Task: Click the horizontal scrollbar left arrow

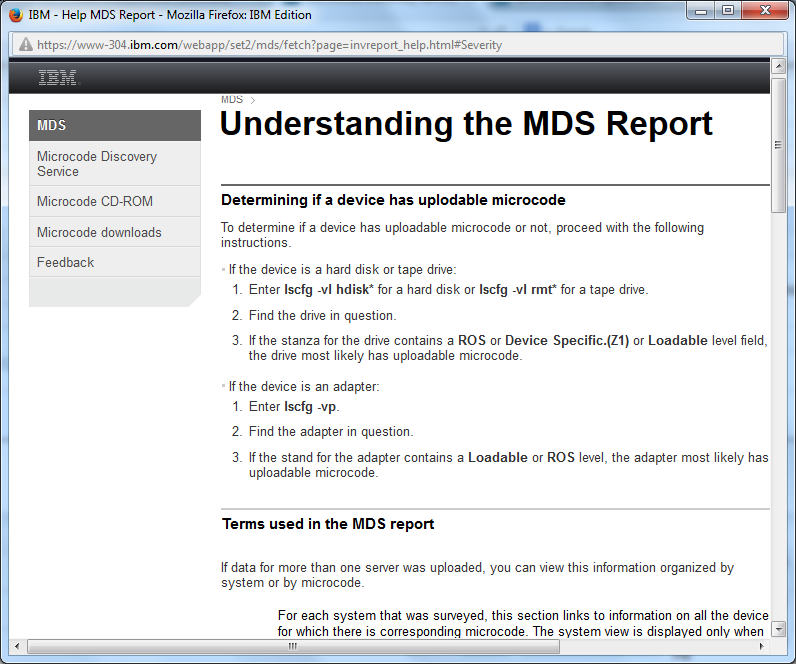Action: click(x=18, y=646)
